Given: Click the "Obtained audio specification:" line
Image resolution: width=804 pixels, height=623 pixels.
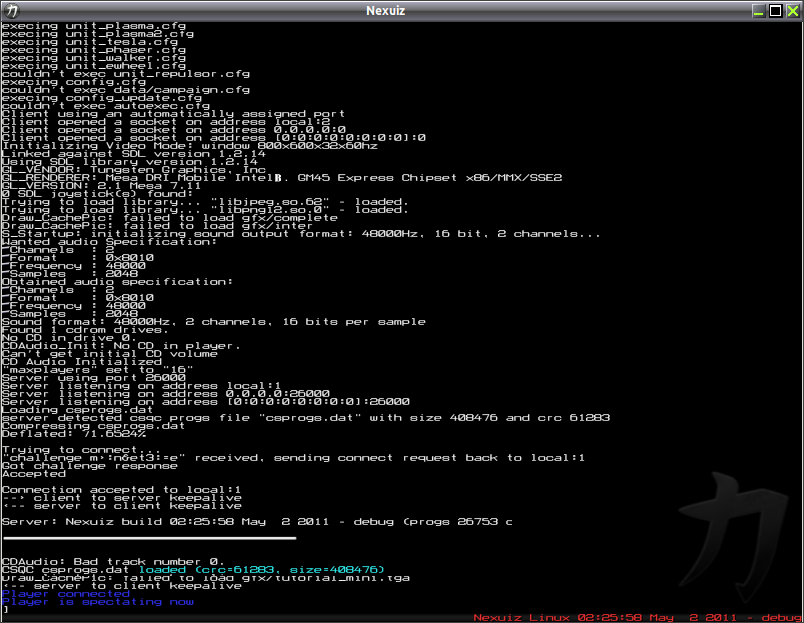Looking at the screenshot, I should tap(117, 282).
